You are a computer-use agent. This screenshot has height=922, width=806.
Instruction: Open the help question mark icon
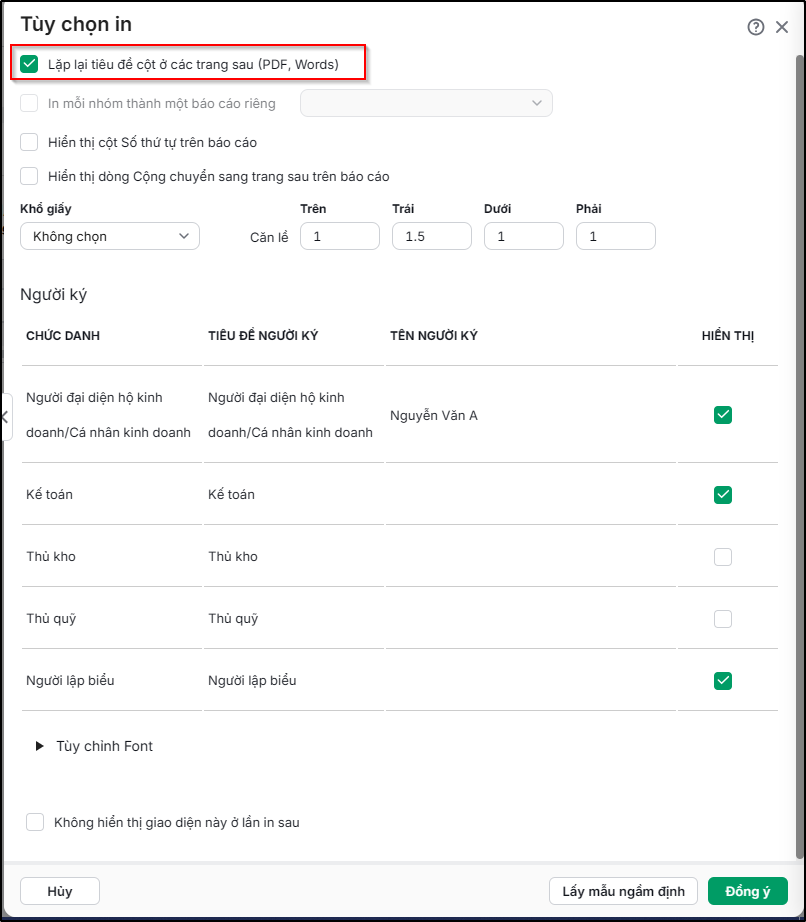tap(755, 27)
